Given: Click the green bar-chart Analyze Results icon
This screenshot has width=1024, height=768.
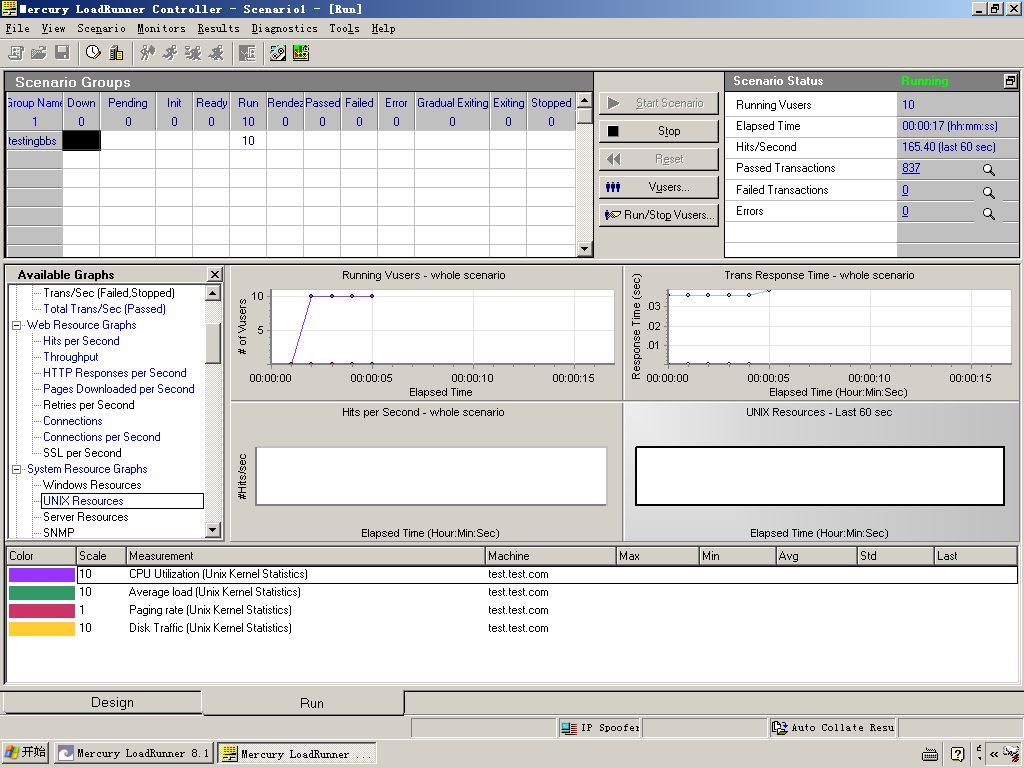Looking at the screenshot, I should coord(301,53).
